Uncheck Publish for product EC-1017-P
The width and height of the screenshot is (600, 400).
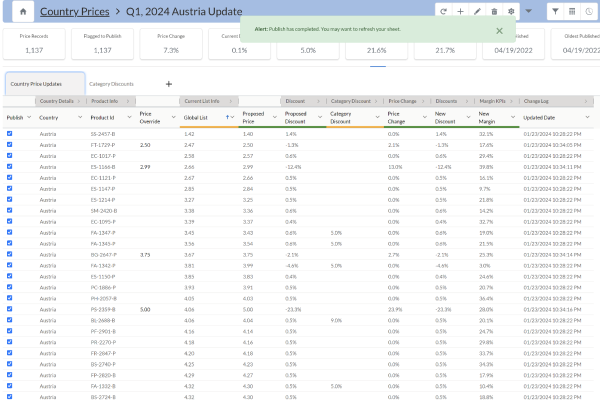[x=10, y=155]
